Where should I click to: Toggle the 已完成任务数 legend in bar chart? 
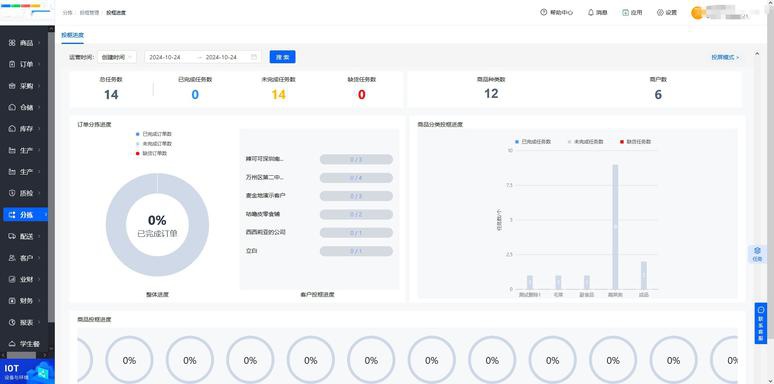[x=533, y=142]
